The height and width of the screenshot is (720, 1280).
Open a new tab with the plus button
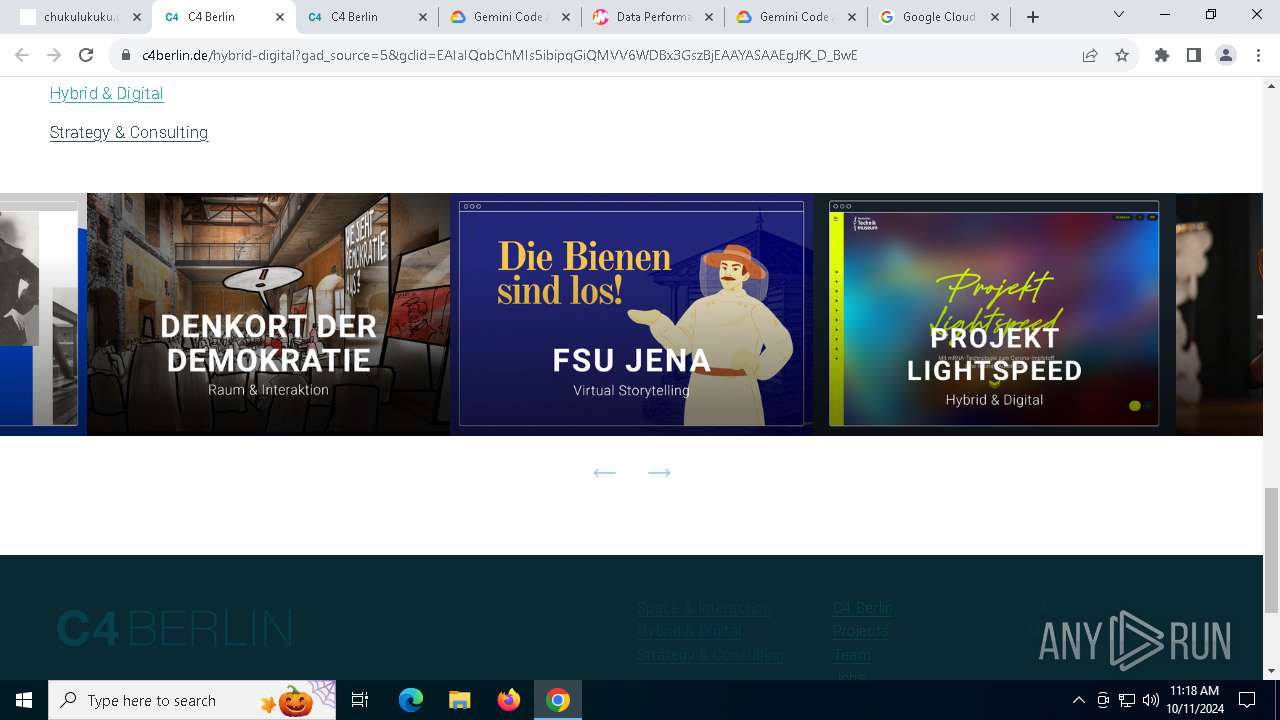(x=1033, y=17)
